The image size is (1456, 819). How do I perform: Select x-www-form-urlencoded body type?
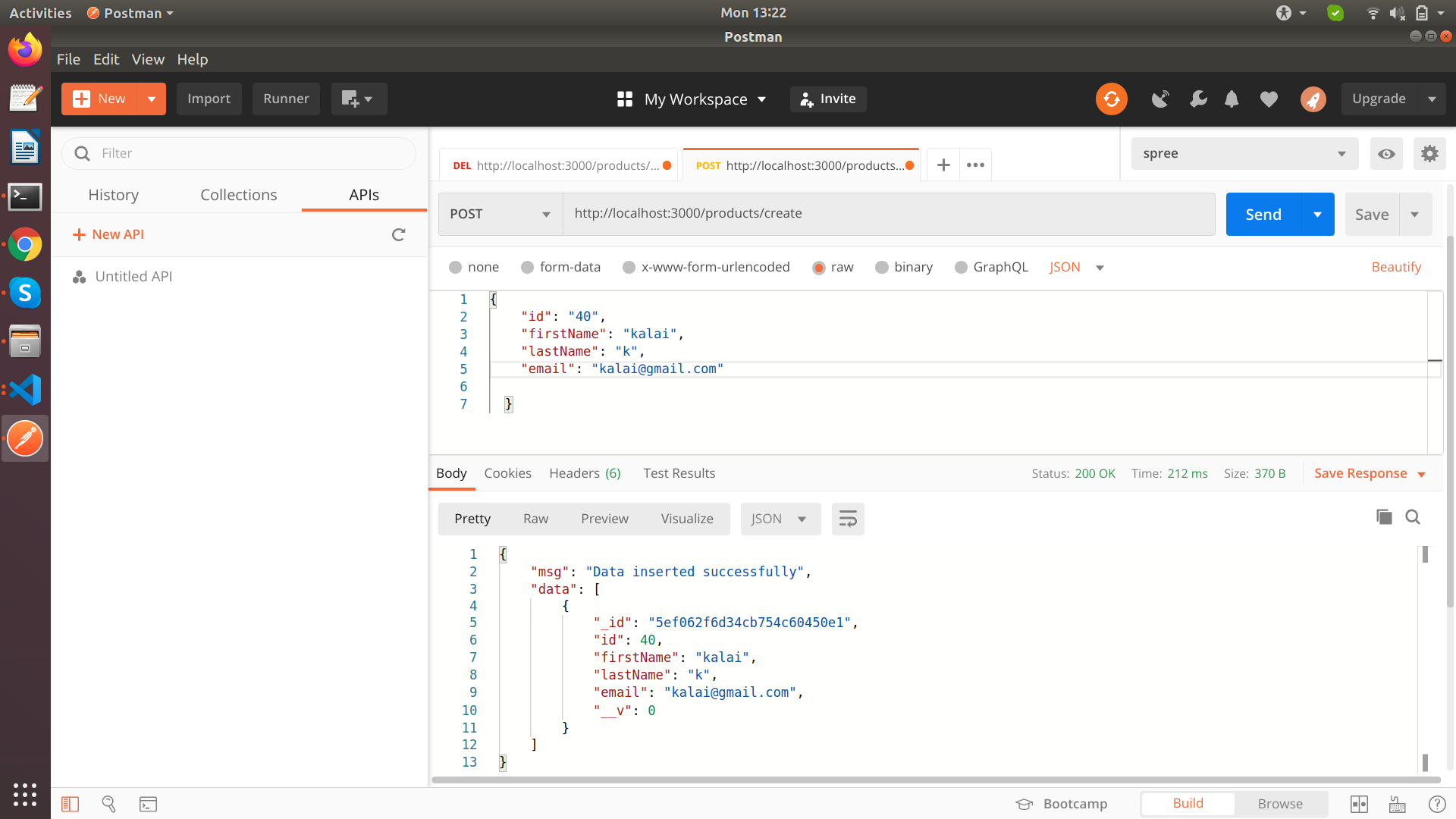706,268
